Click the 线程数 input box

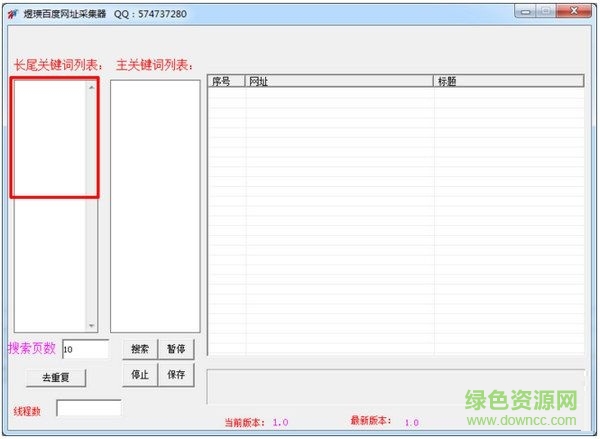[89, 408]
